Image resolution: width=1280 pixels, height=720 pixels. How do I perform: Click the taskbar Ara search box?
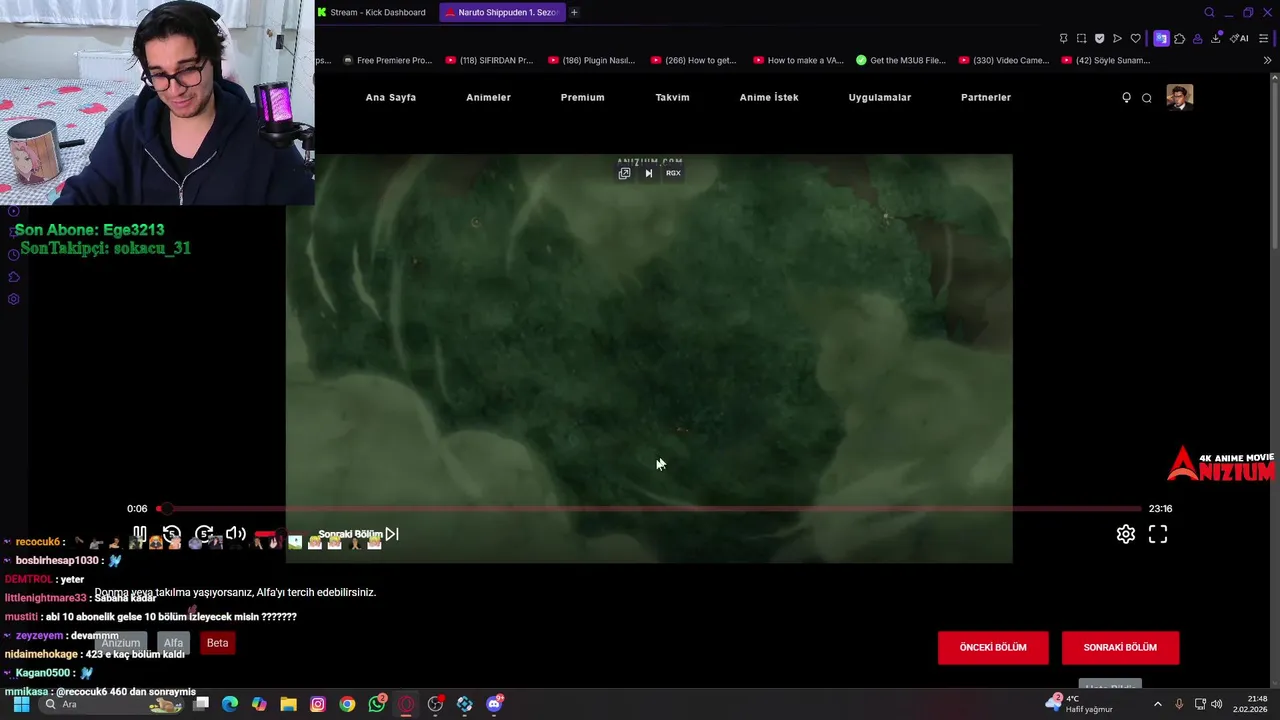[112, 704]
